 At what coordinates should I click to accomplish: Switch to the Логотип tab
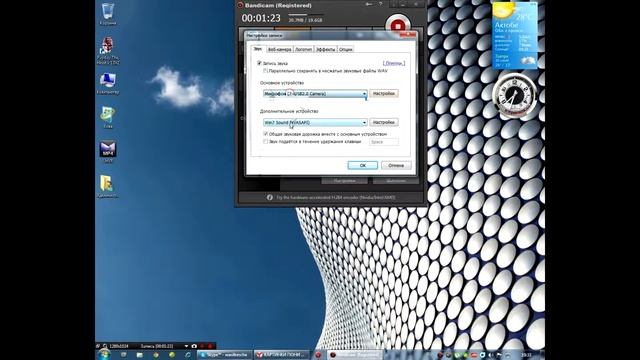point(303,49)
